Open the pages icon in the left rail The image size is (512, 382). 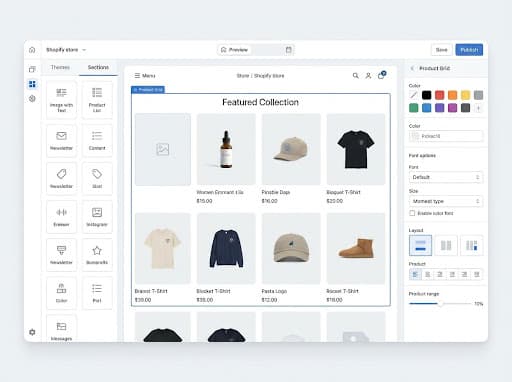tap(32, 69)
